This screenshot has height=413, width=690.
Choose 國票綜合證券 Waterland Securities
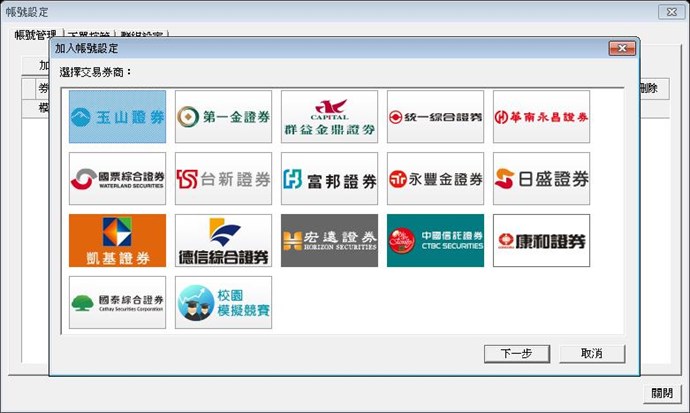pyautogui.click(x=117, y=179)
